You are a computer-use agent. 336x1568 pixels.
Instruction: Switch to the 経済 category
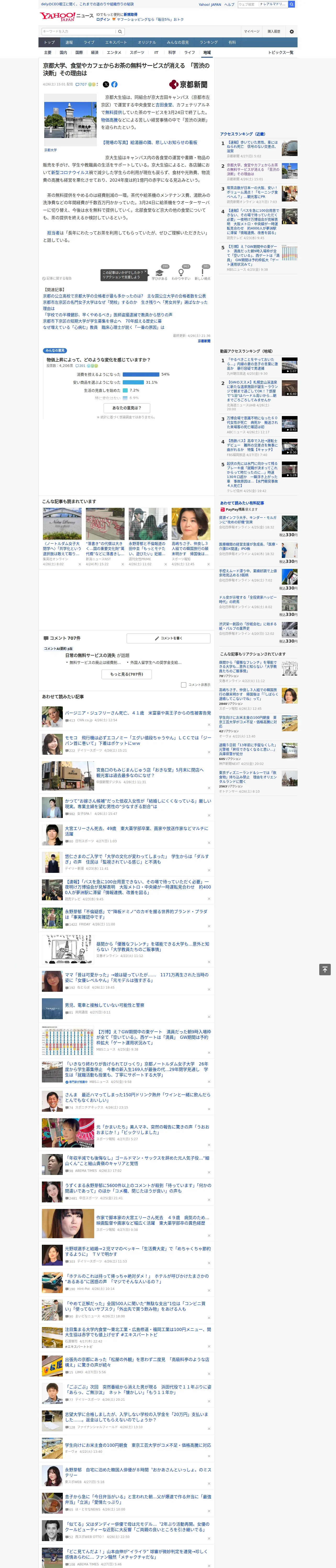coord(94,52)
